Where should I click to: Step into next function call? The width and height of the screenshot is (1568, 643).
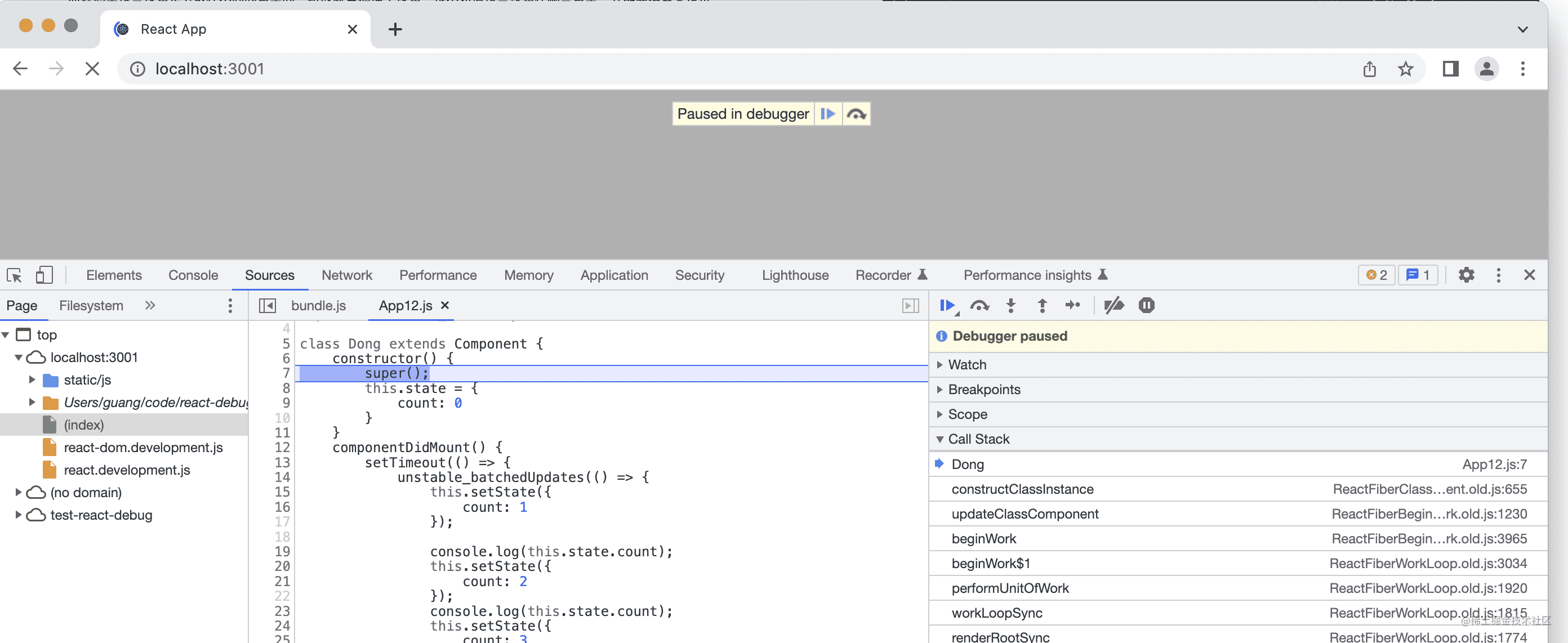[x=1010, y=305]
